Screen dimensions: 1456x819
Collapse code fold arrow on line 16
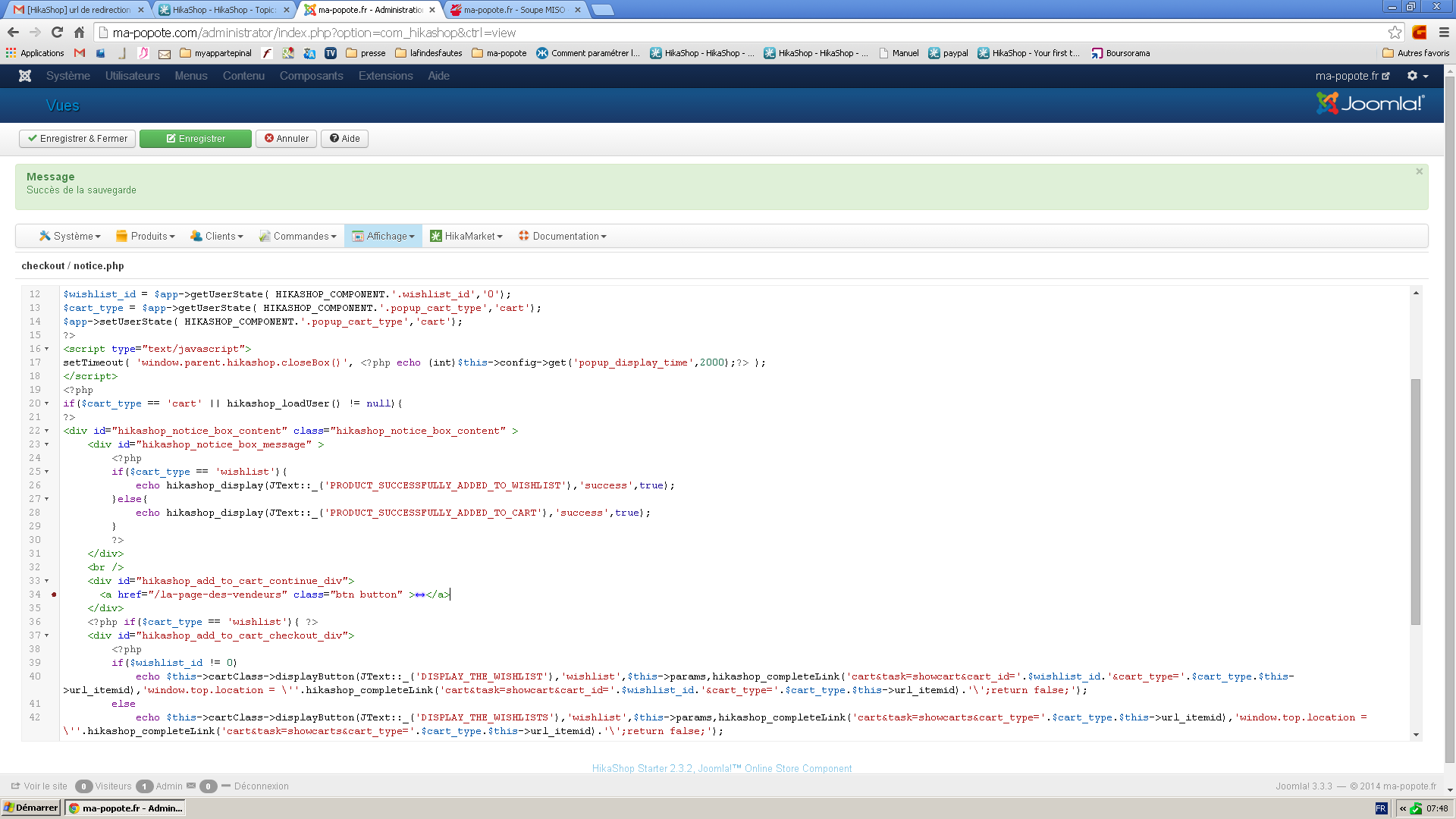coord(47,349)
